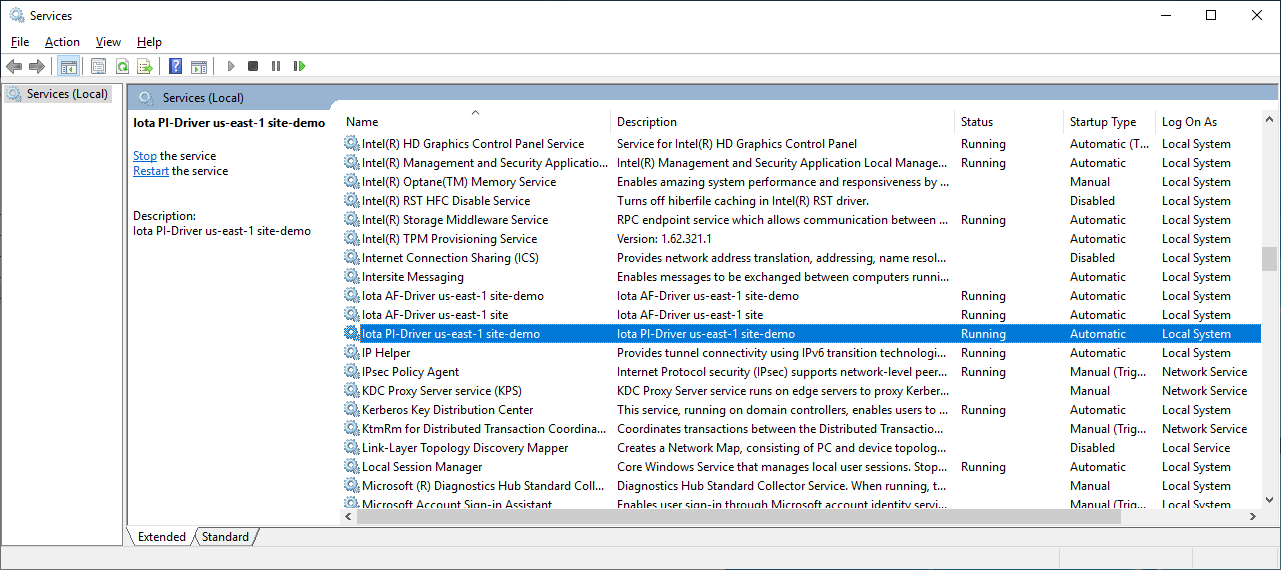This screenshot has width=1281, height=570.
Task: Select Microsoft (R) Diagnostics Hub Standard Collector row
Action: (x=801, y=486)
